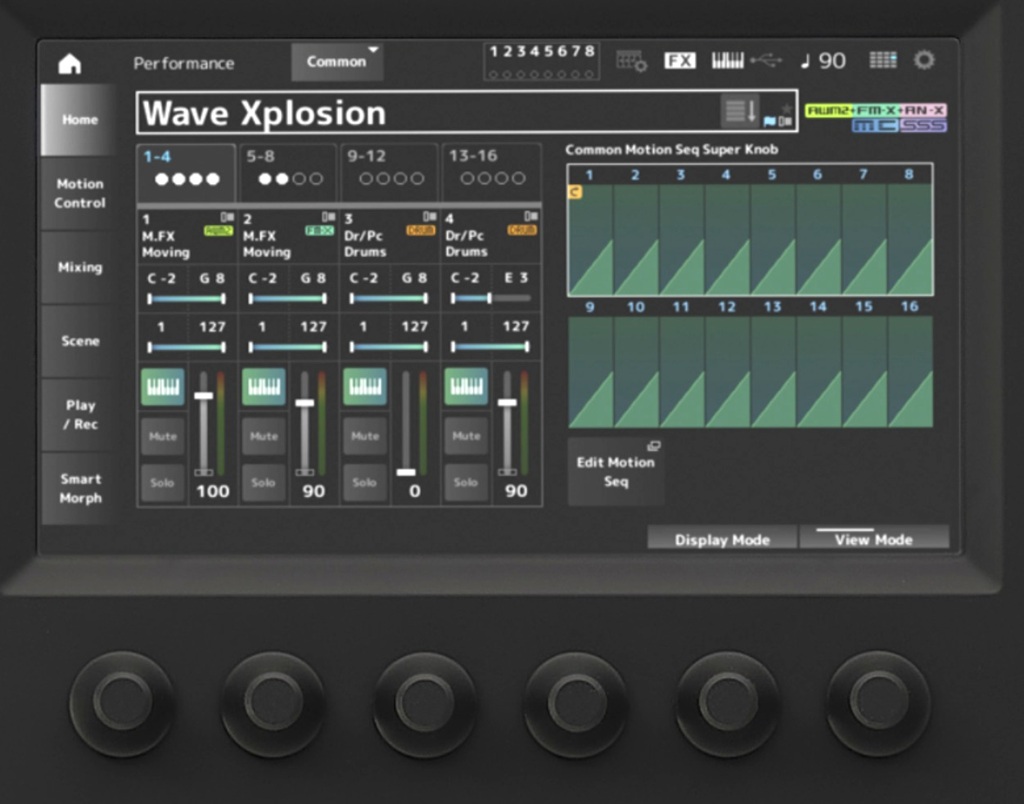Open the Scene tab in the sidebar
The width and height of the screenshot is (1024, 804).
point(79,341)
